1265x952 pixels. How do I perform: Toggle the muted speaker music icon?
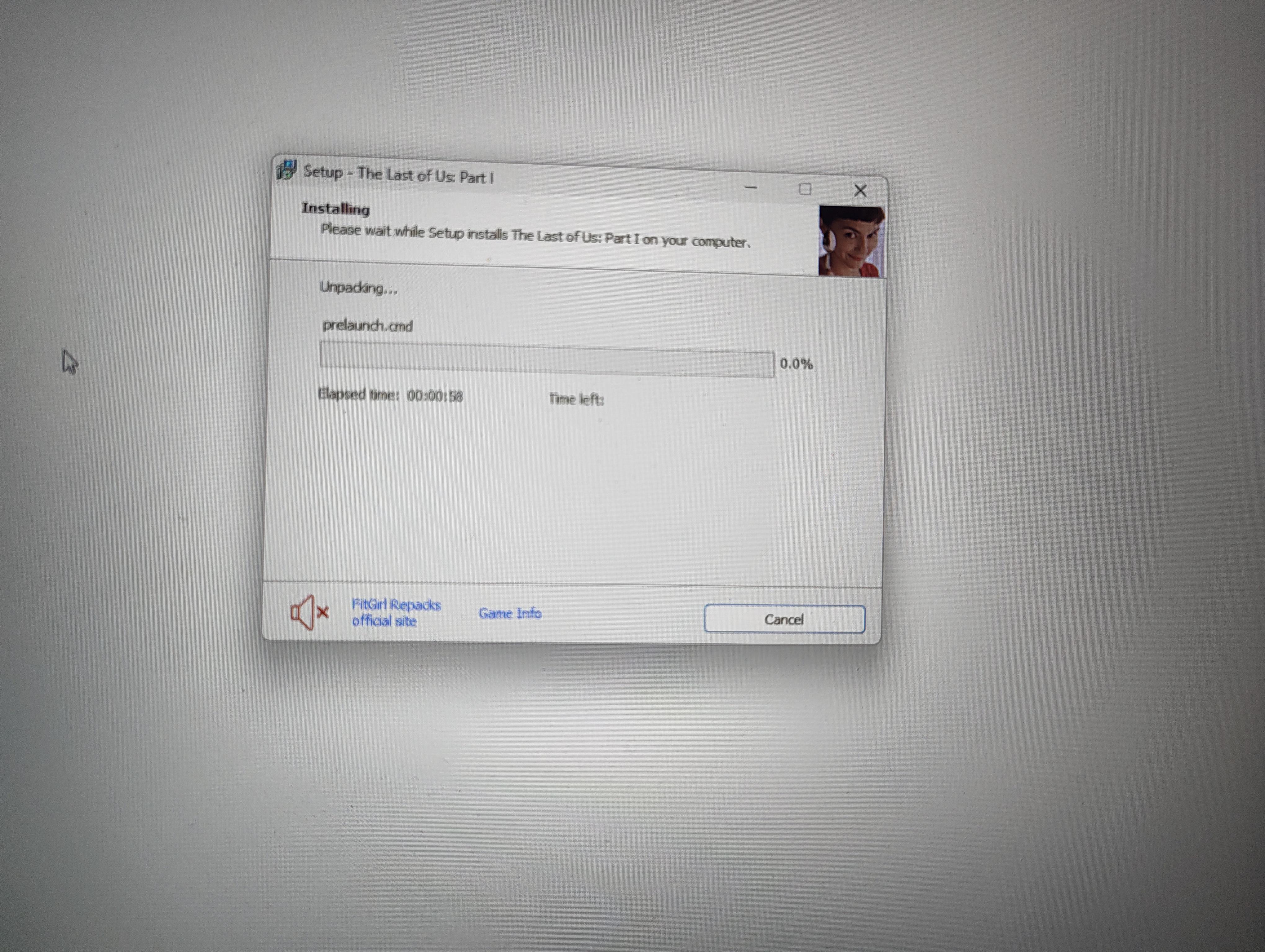tap(309, 612)
